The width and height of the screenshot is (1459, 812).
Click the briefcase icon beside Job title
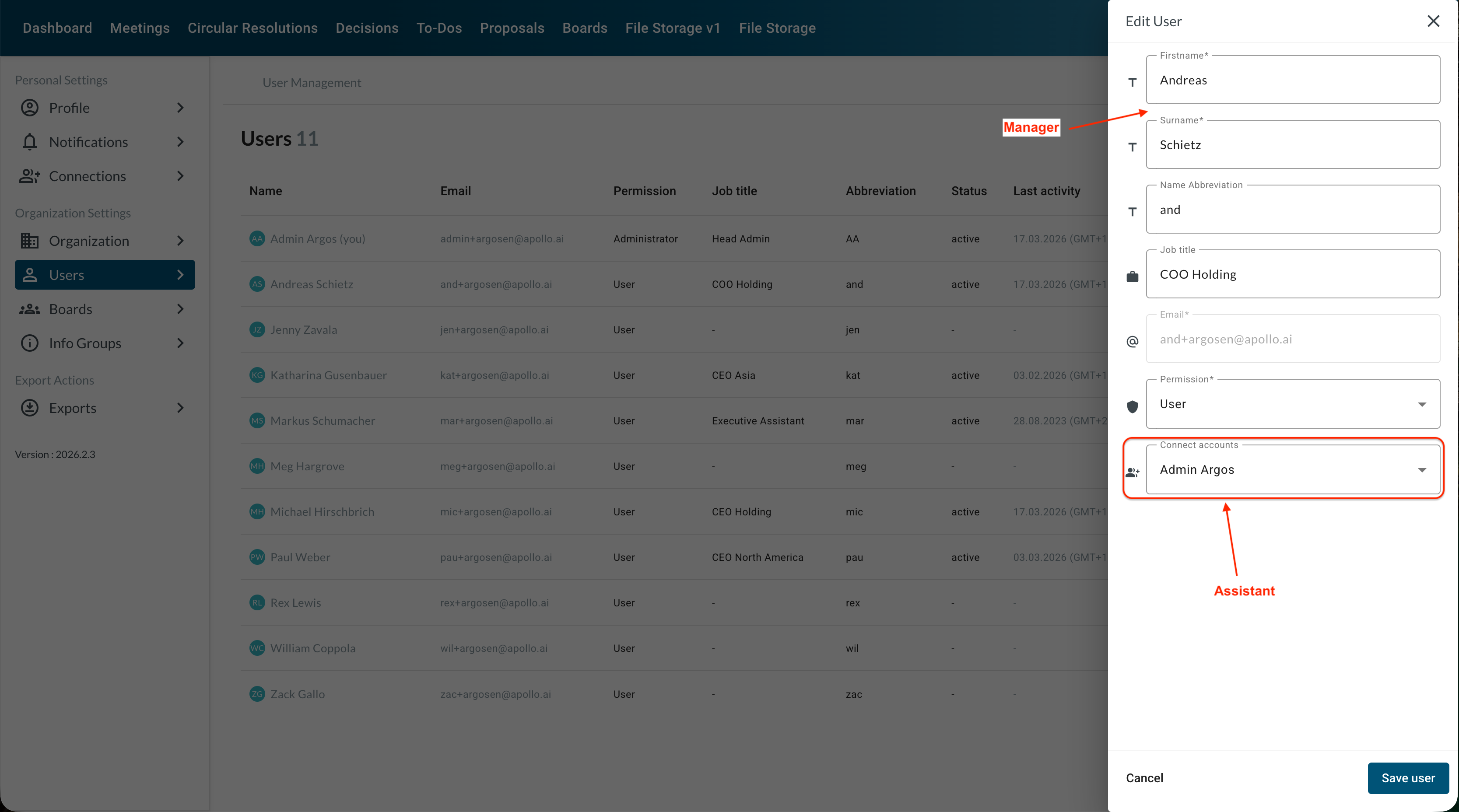click(x=1132, y=276)
